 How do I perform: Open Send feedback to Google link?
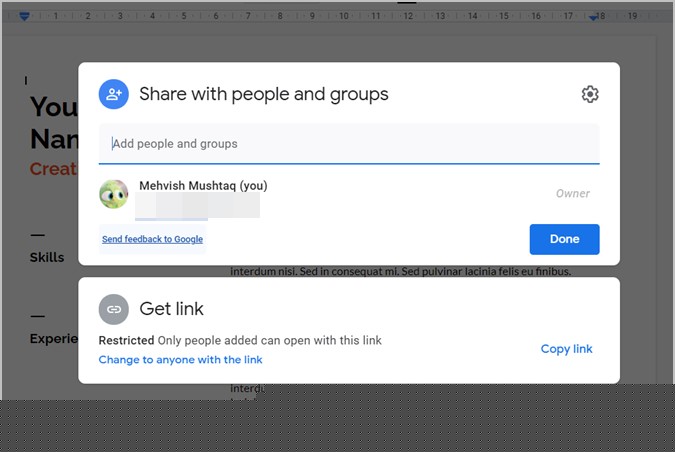pyautogui.click(x=152, y=239)
